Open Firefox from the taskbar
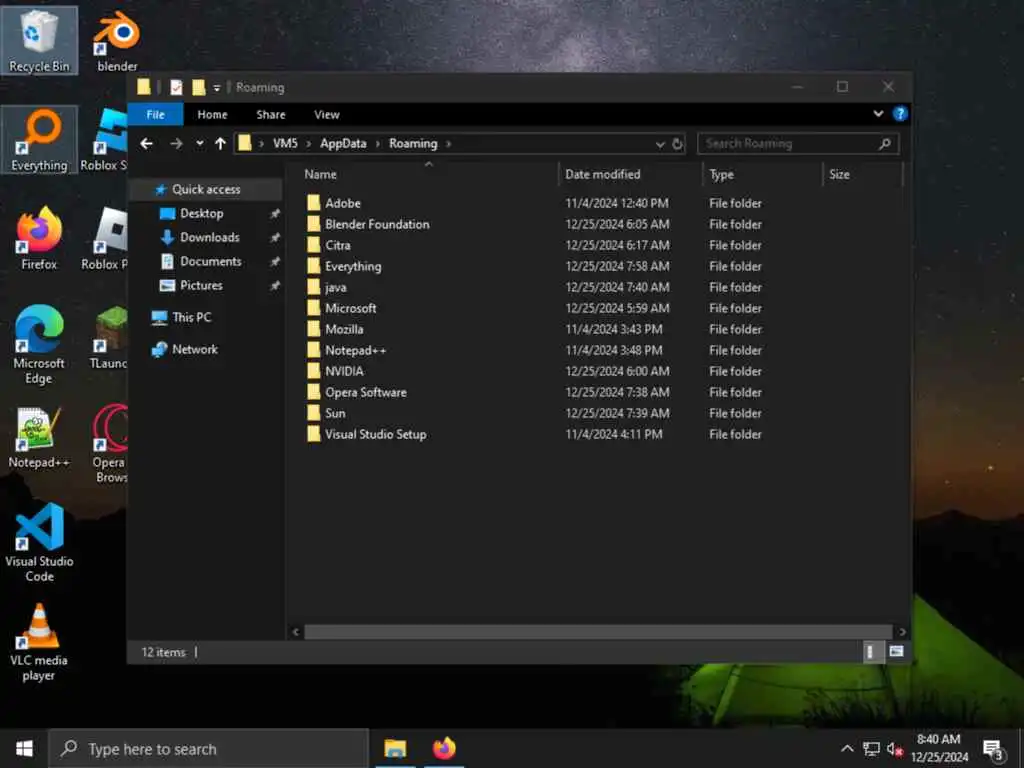The height and width of the screenshot is (768, 1024). point(444,748)
